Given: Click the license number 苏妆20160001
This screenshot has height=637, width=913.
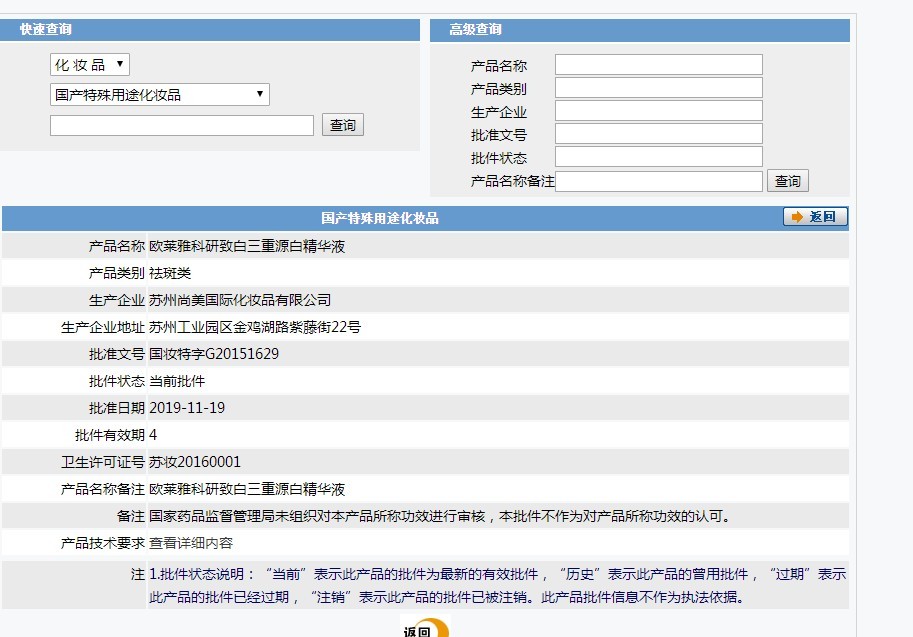Looking at the screenshot, I should pyautogui.click(x=194, y=462).
